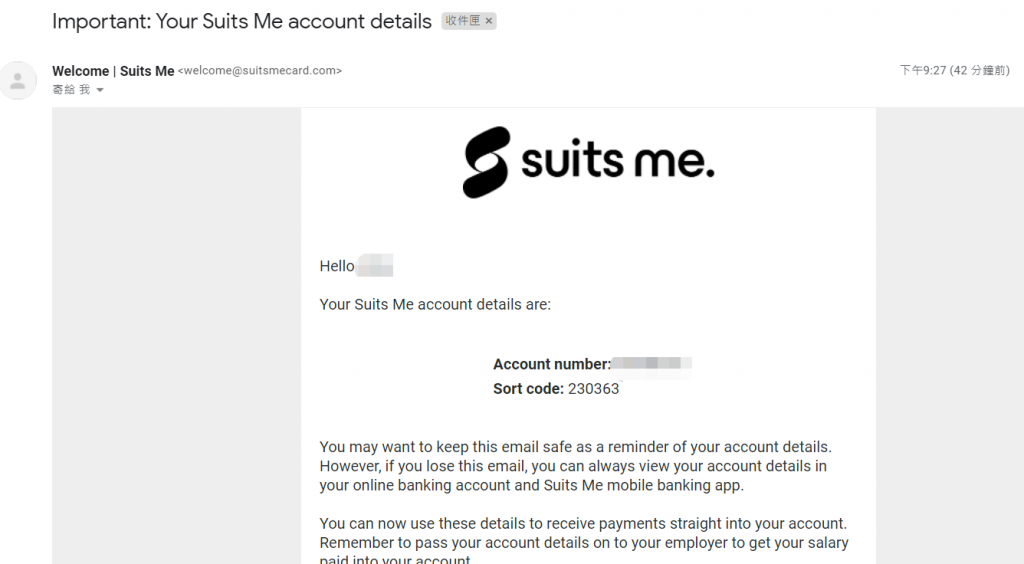
Task: Click the blurred account number value
Action: coord(652,363)
